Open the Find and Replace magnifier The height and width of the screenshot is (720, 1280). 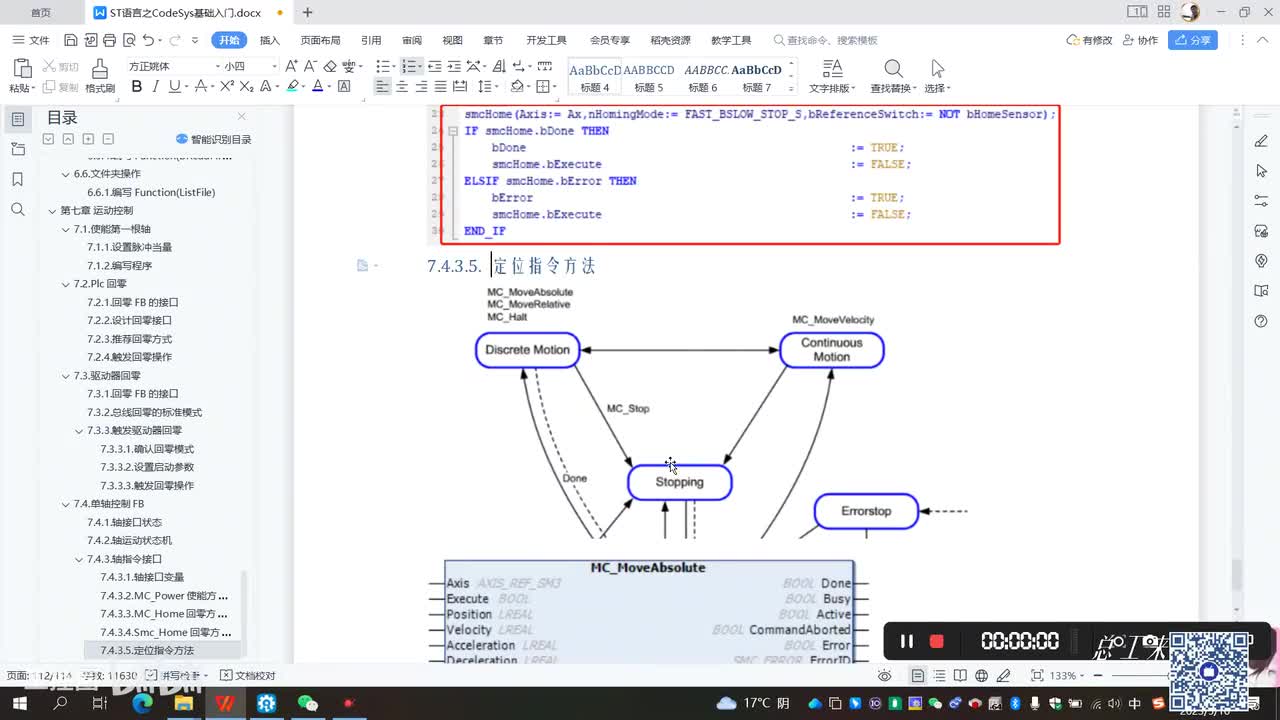click(893, 69)
